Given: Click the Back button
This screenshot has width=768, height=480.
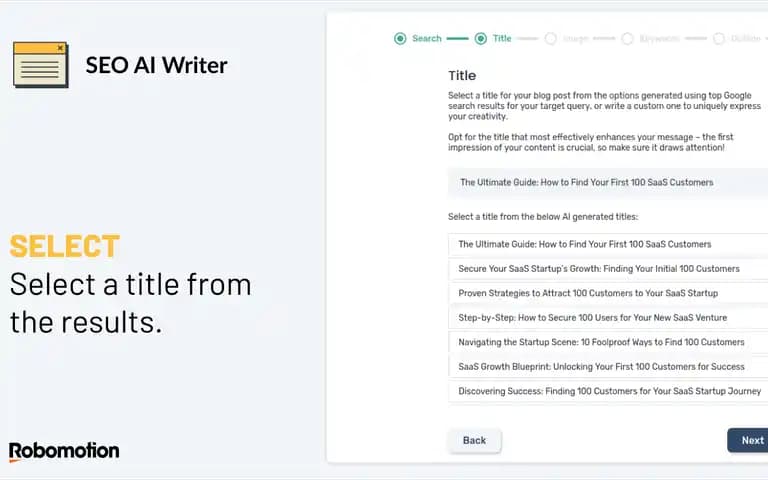Looking at the screenshot, I should tap(474, 440).
